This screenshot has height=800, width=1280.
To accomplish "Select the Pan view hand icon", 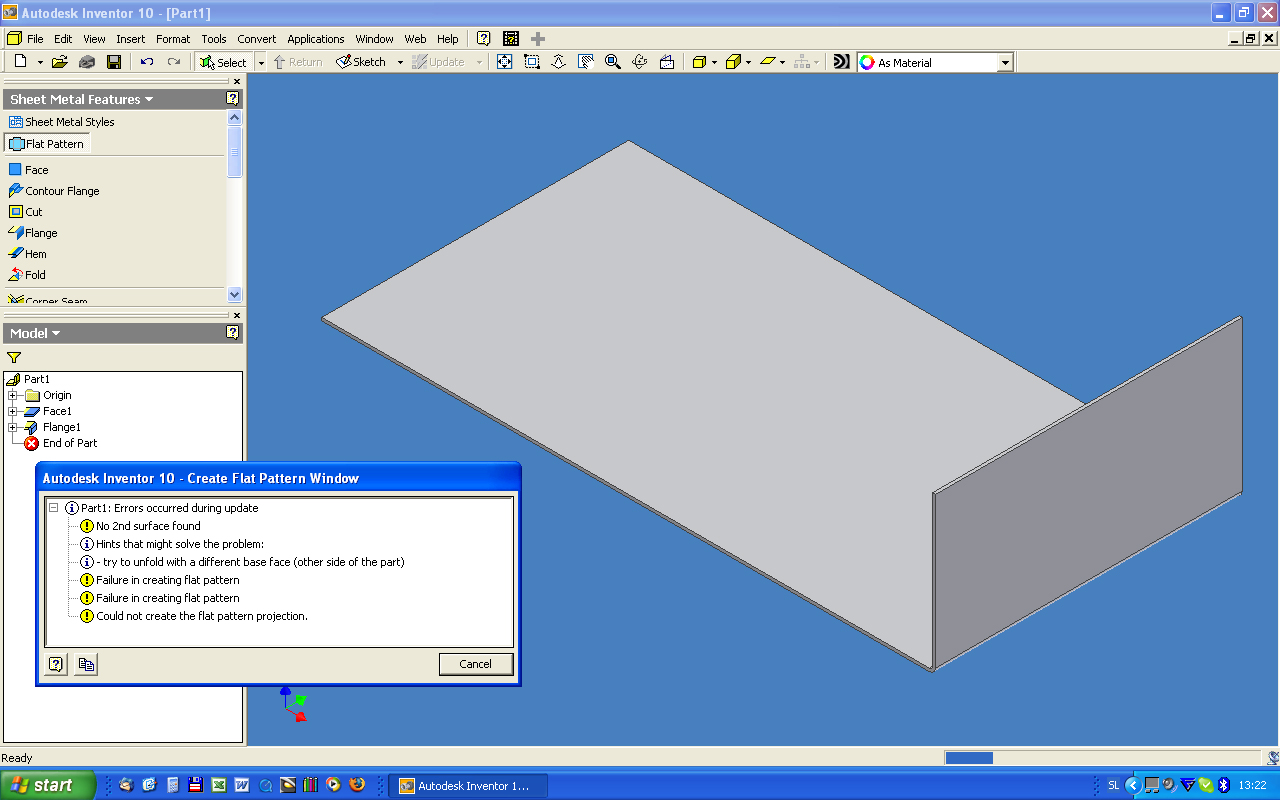I will tap(586, 62).
